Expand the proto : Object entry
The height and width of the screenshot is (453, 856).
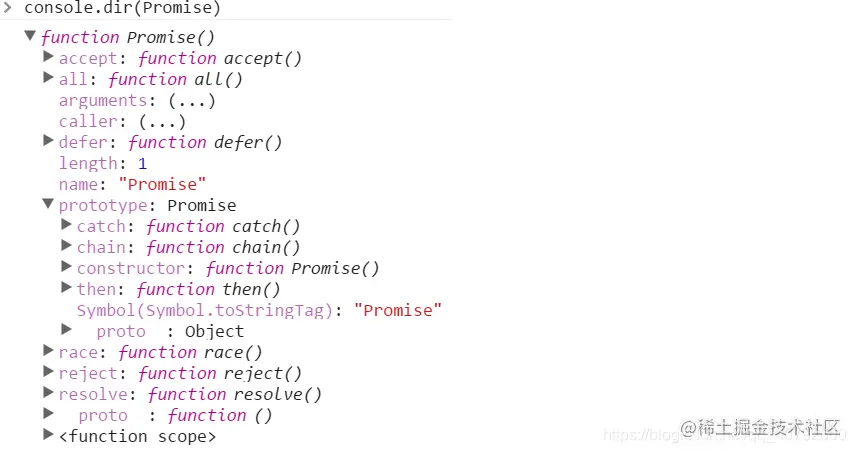[x=66, y=329]
